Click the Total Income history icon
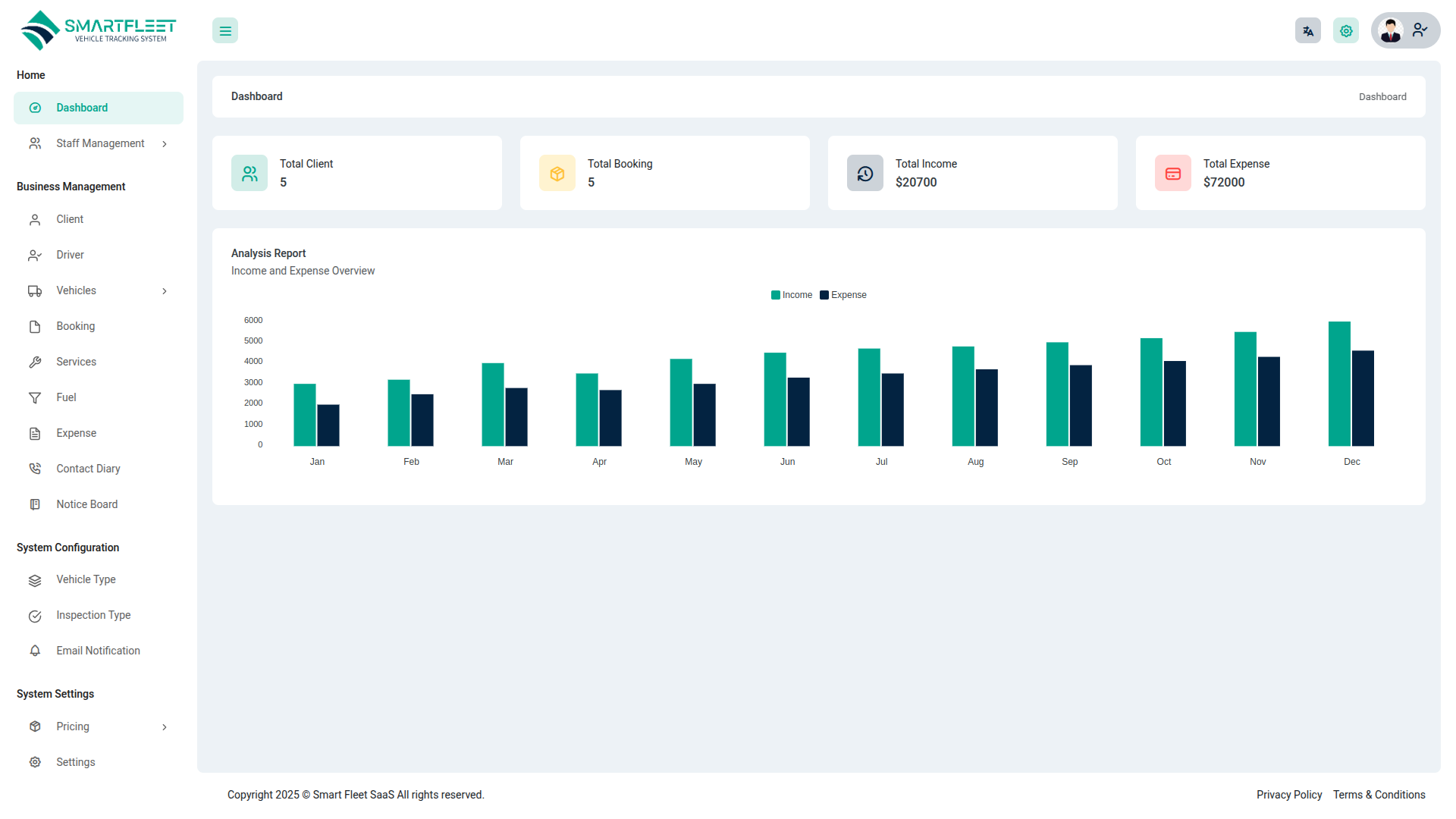Viewport: 1456px width, 819px height. [865, 174]
